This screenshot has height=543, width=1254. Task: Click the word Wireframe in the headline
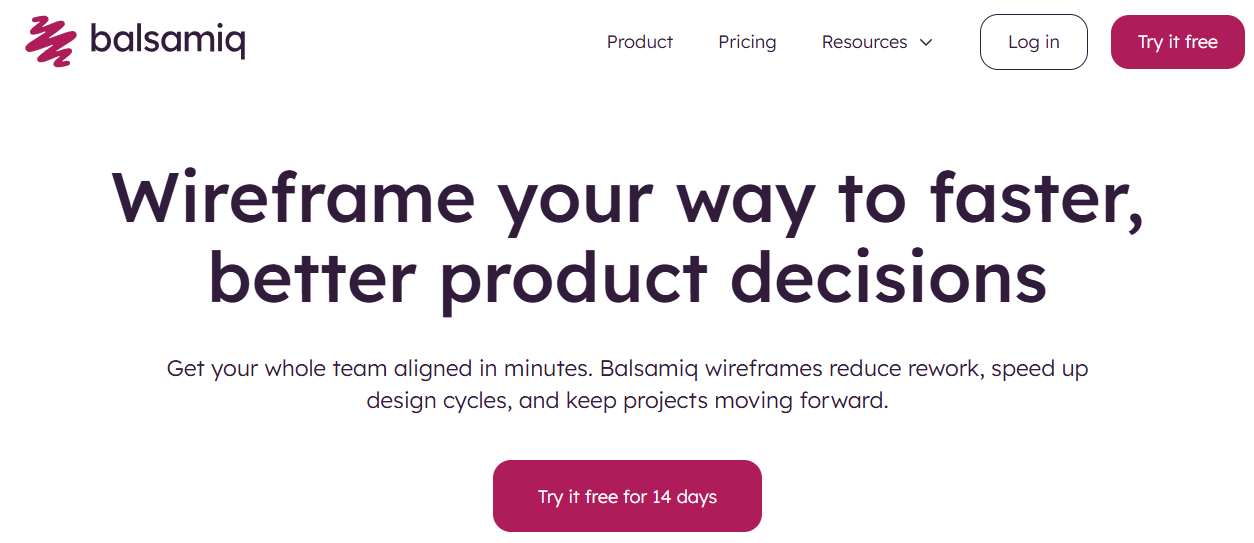tap(293, 198)
